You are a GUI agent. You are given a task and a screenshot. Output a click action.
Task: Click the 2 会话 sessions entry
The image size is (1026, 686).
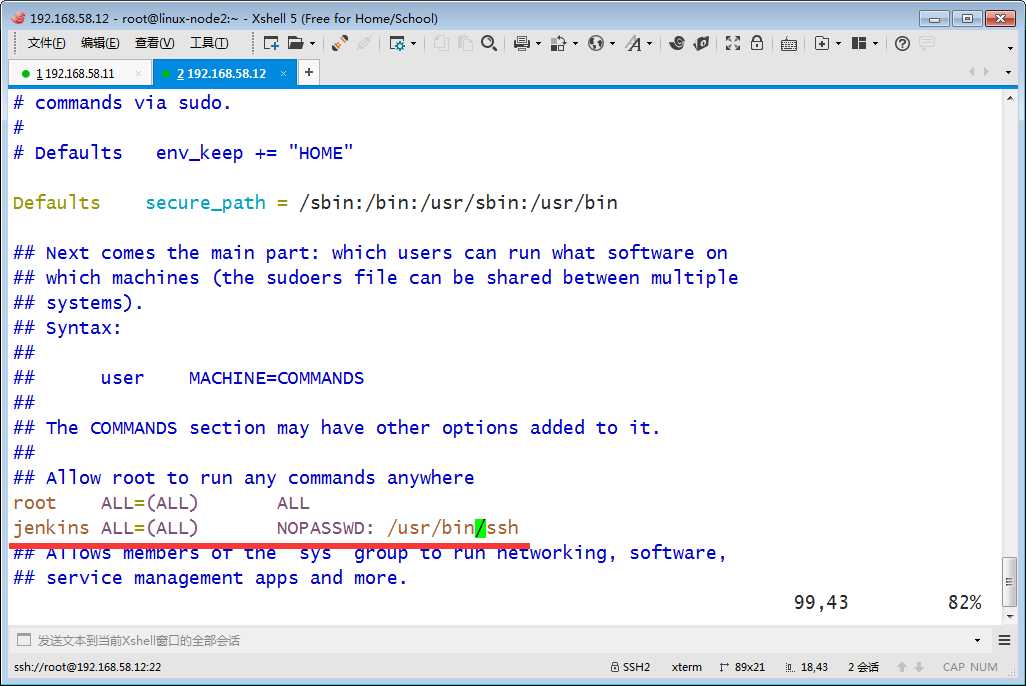click(x=864, y=667)
